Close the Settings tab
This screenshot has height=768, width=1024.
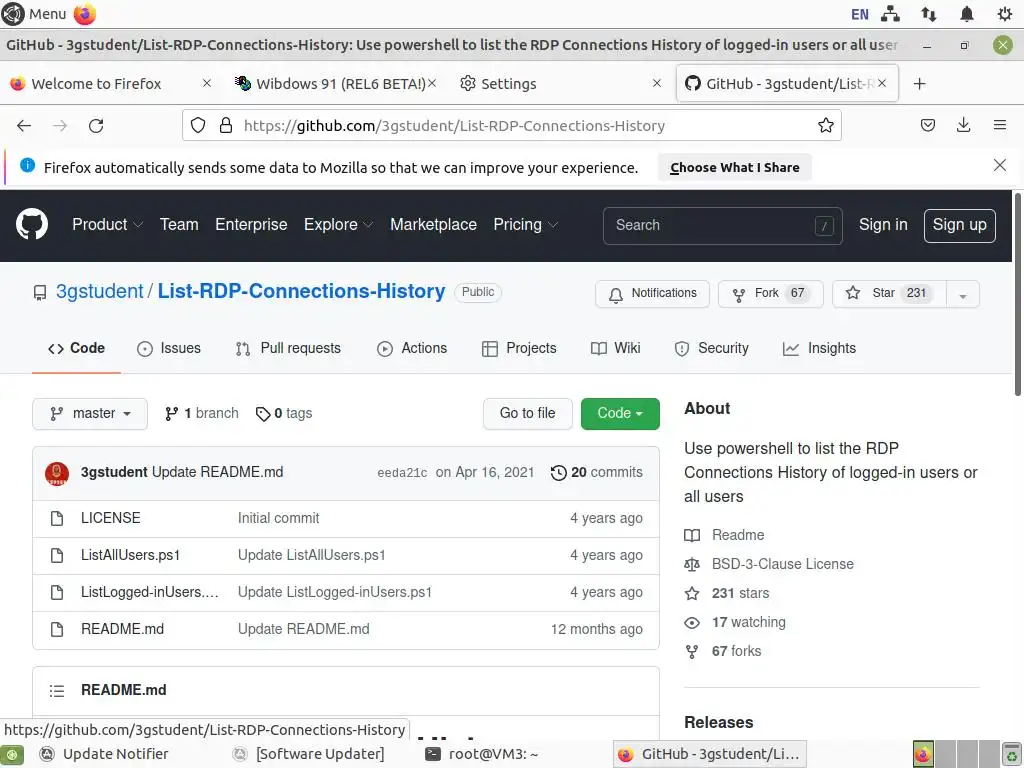pos(657,83)
